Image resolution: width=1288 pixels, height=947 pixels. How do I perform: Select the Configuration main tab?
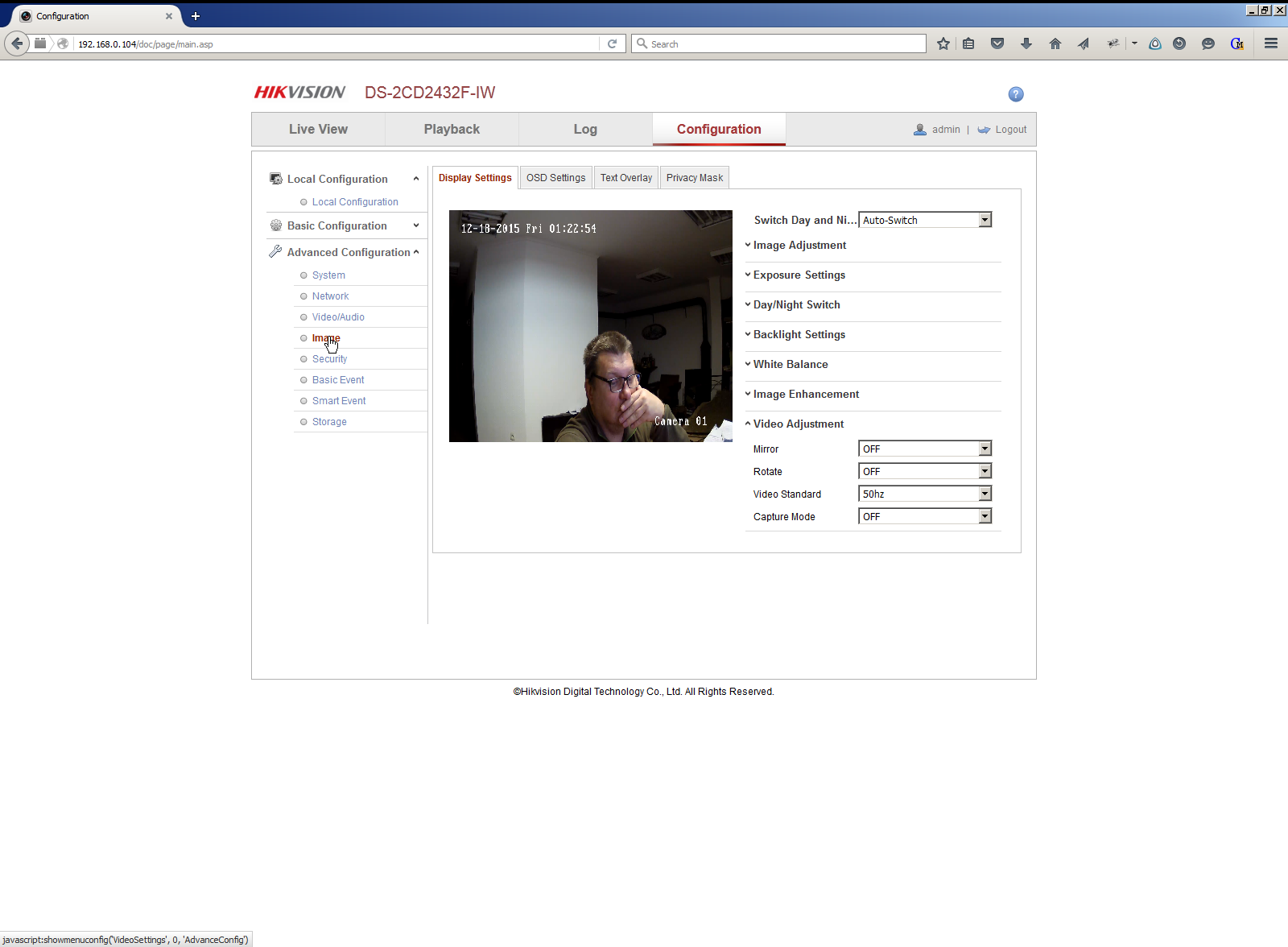(719, 129)
